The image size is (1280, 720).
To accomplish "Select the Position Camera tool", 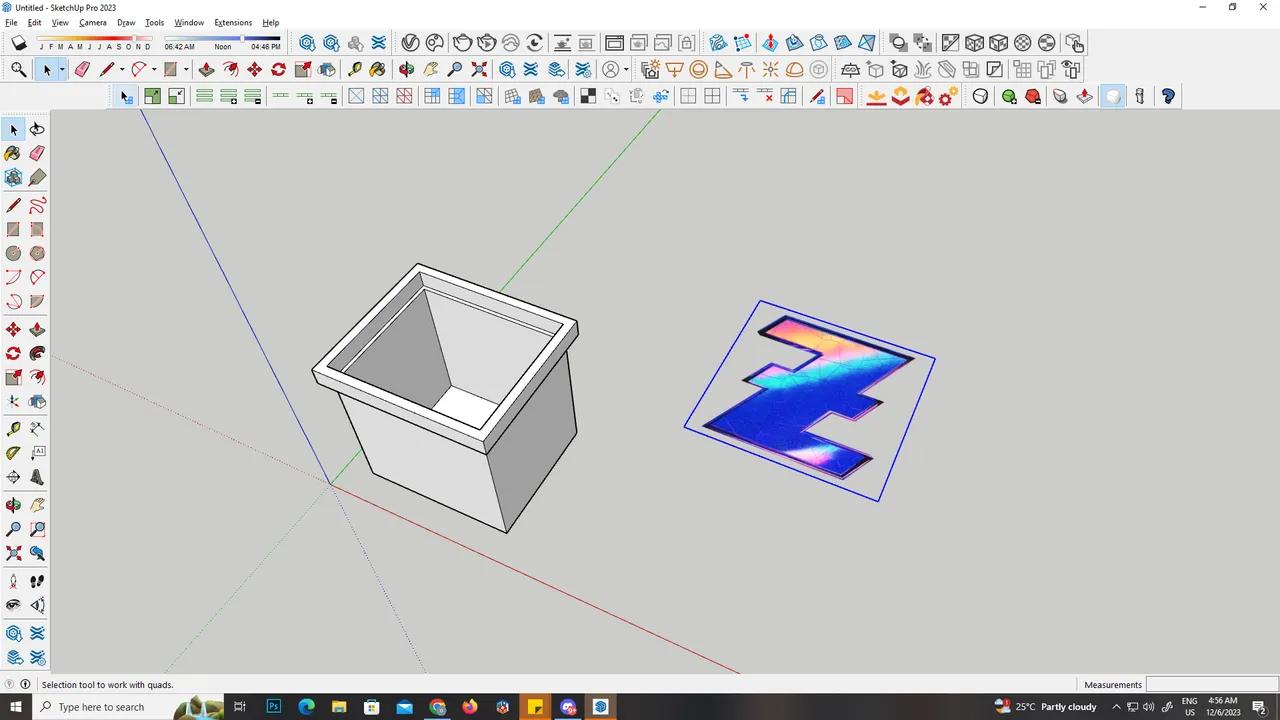I will [x=13, y=581].
